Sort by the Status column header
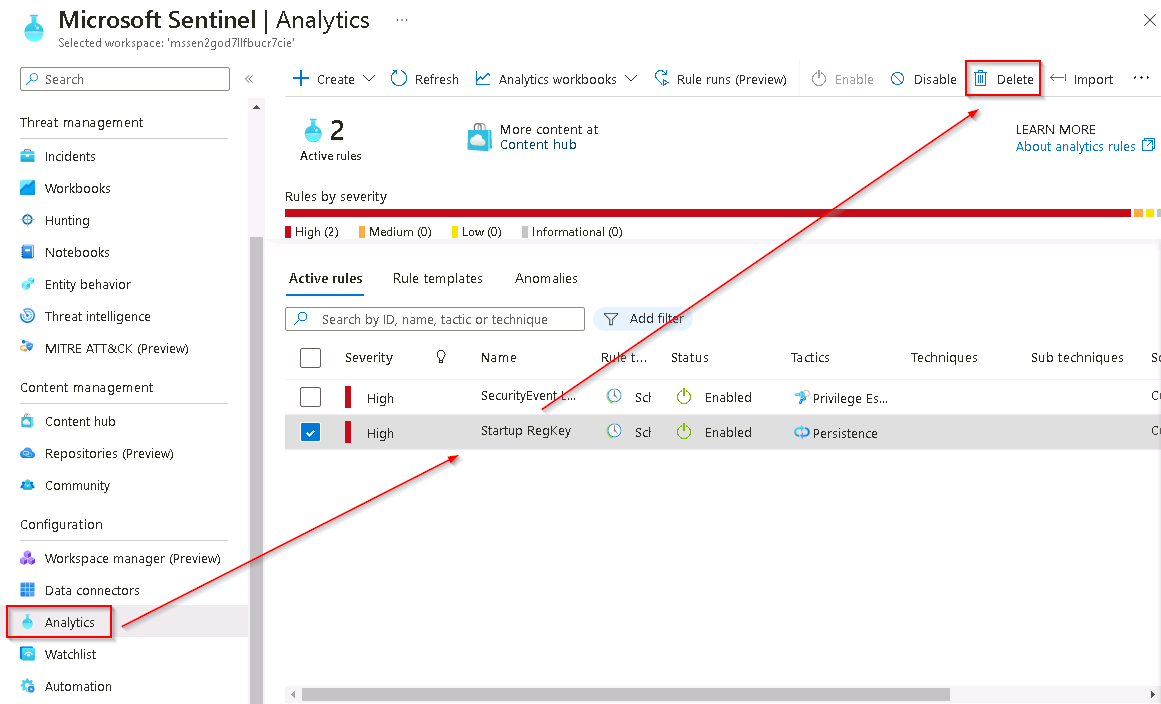The image size is (1161, 704). [689, 358]
